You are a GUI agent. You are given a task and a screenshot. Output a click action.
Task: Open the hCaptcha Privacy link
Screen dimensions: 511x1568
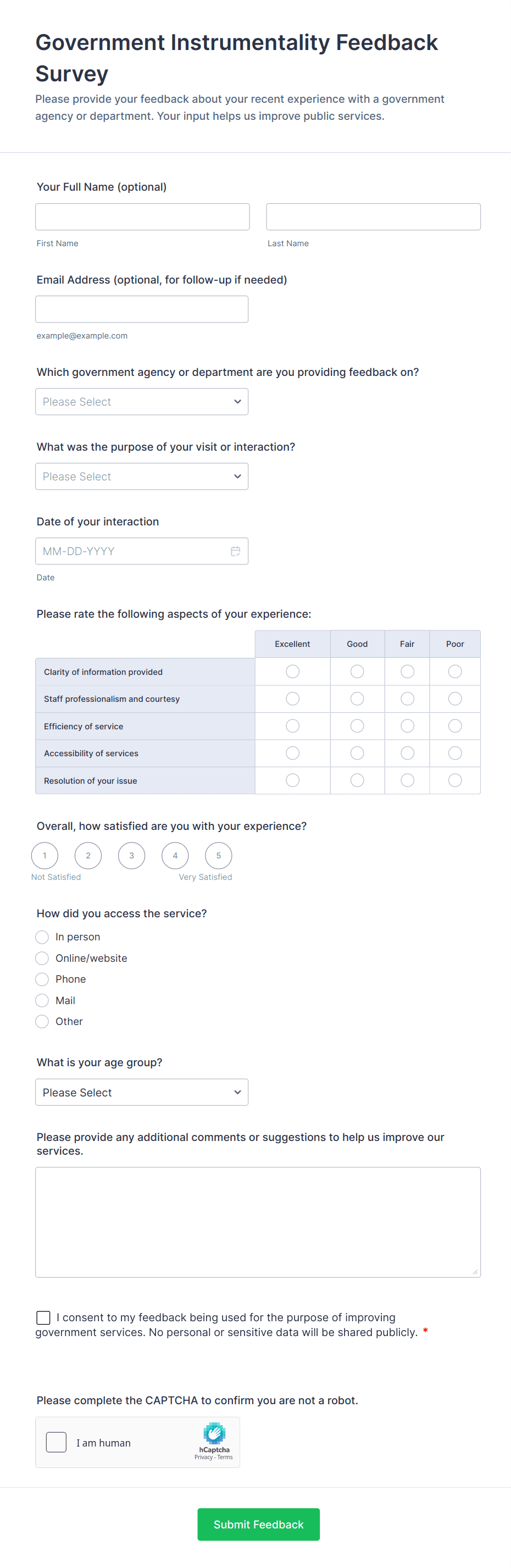205,1456
